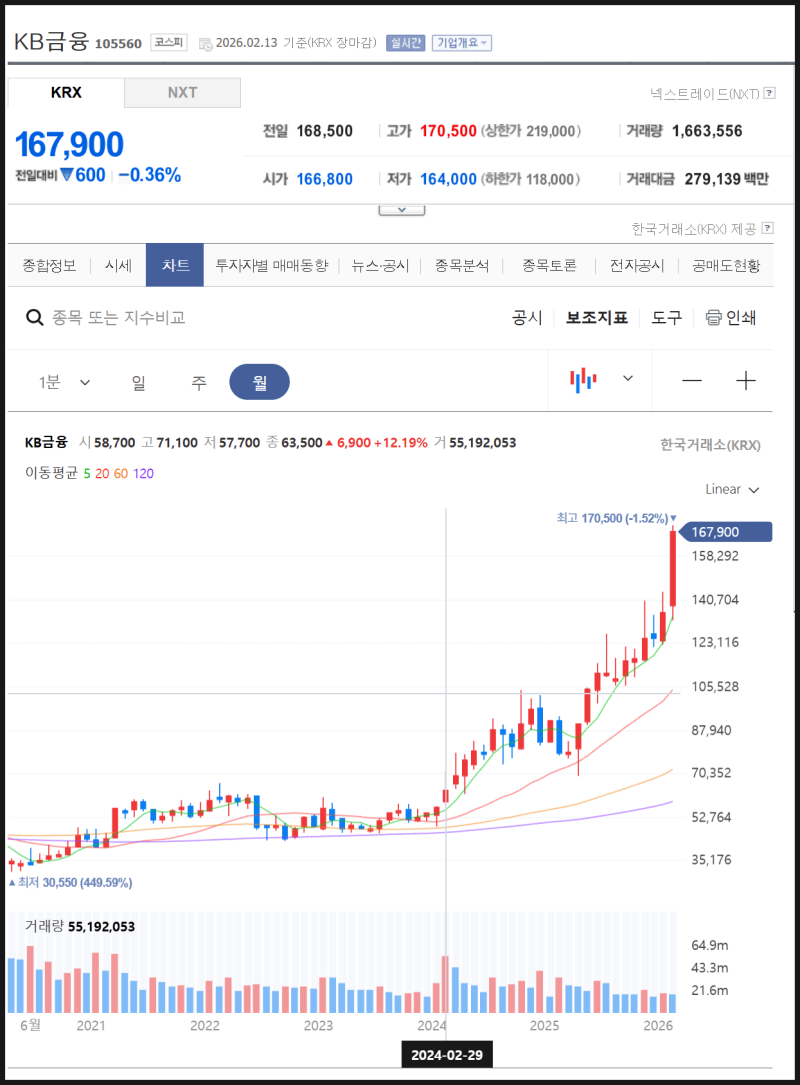Switch to the NXT tab
Viewport: 800px width, 1085px height.
pos(183,93)
